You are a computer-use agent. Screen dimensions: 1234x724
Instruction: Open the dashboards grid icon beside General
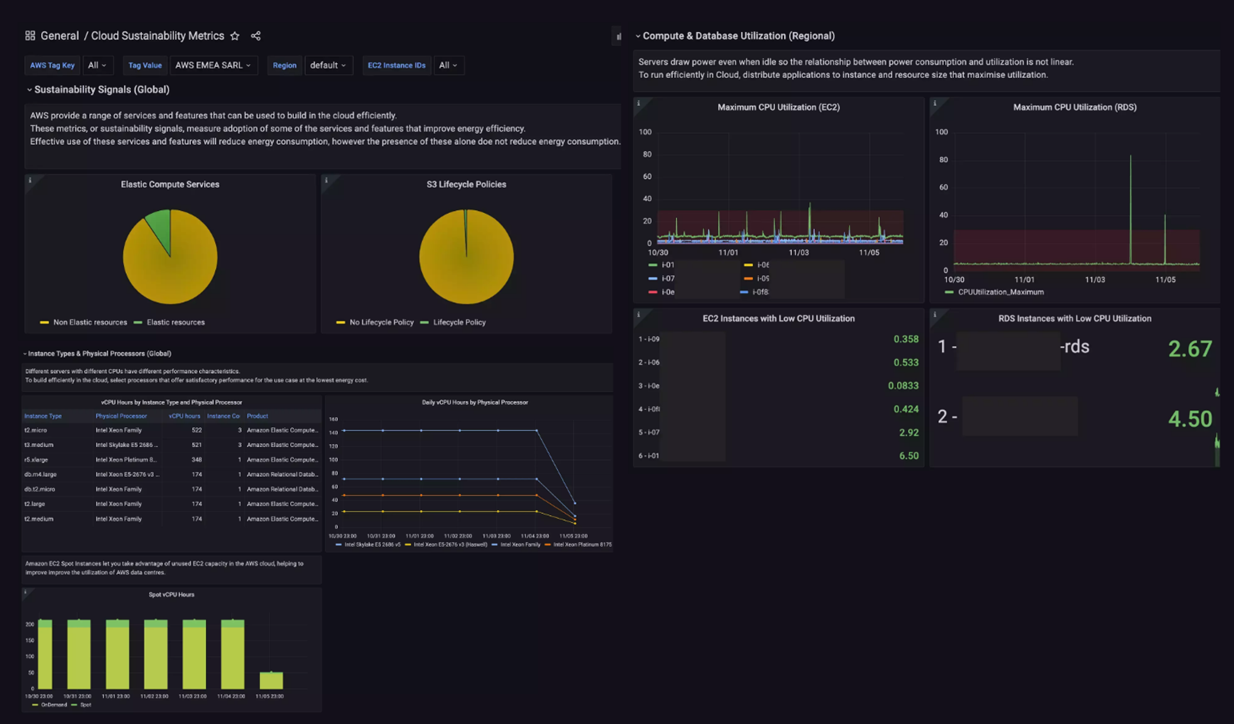[x=30, y=36]
